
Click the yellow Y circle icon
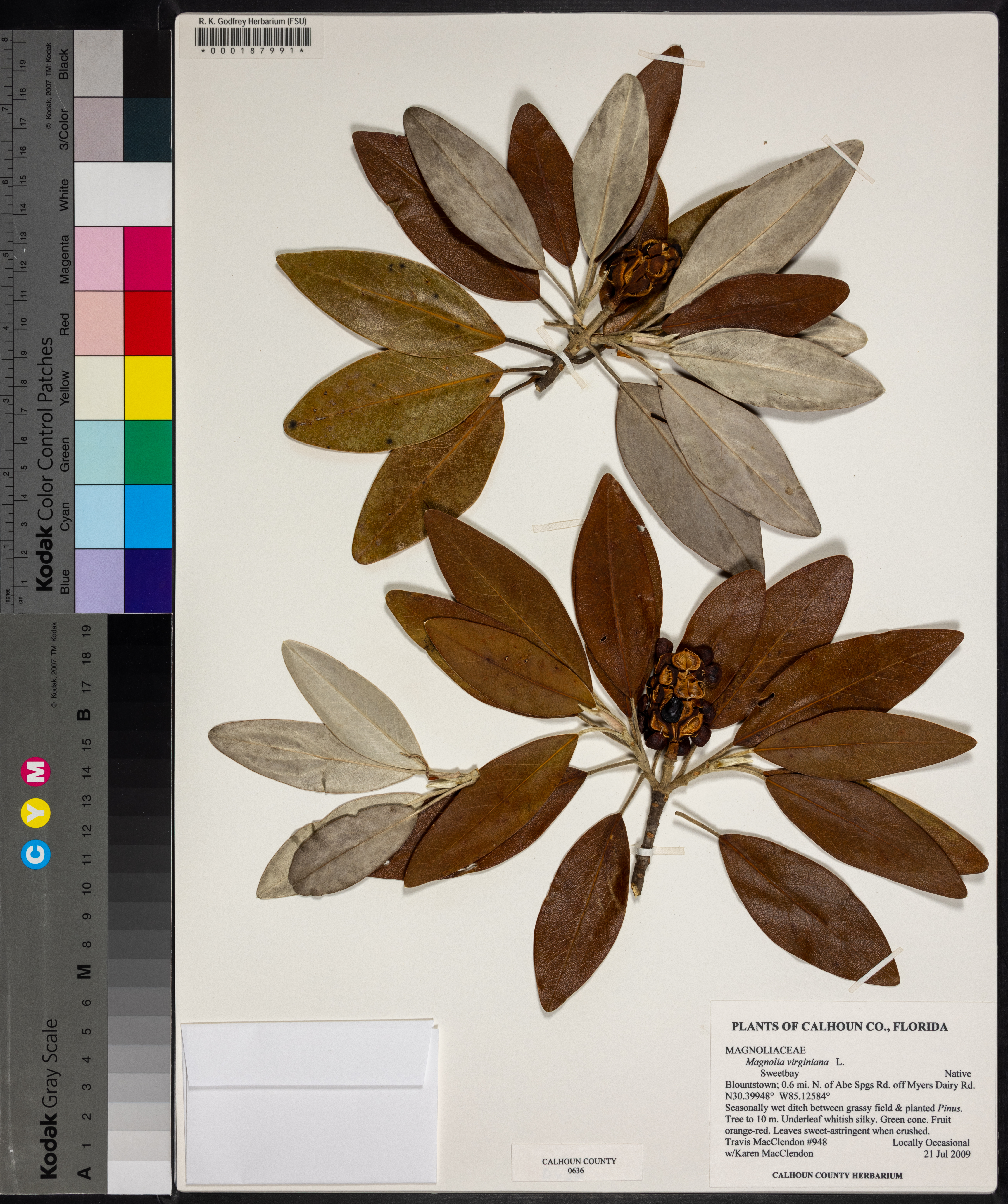tap(36, 811)
